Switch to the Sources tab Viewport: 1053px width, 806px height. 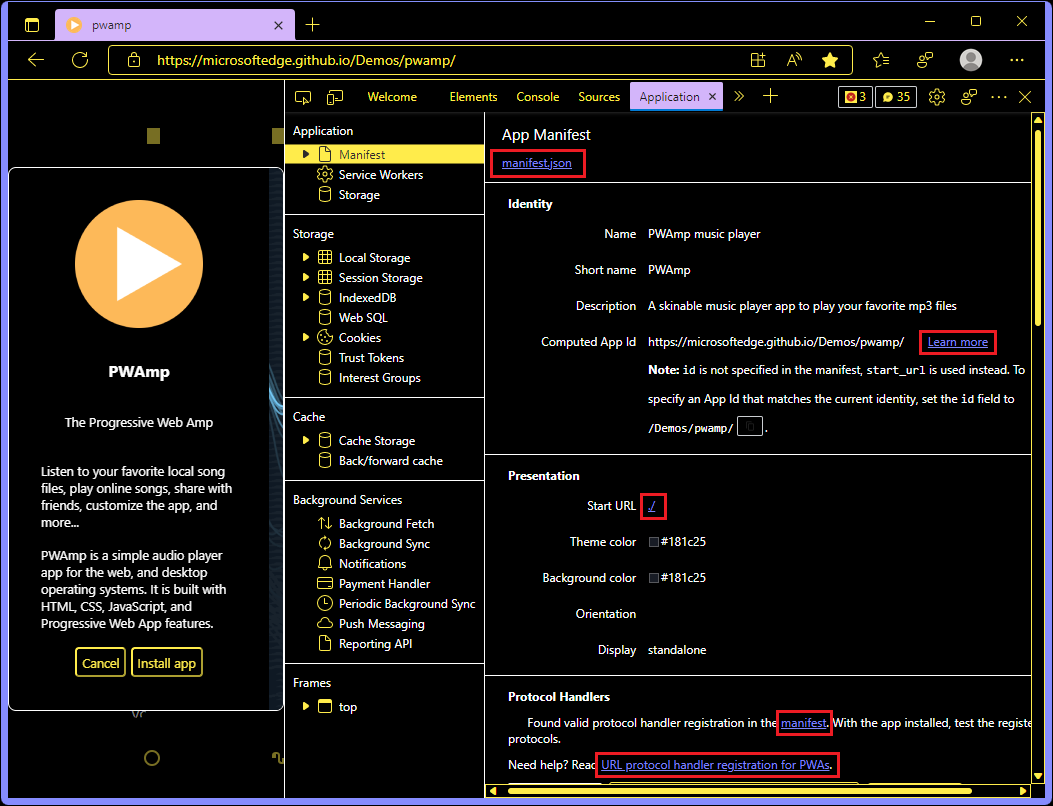click(x=599, y=97)
